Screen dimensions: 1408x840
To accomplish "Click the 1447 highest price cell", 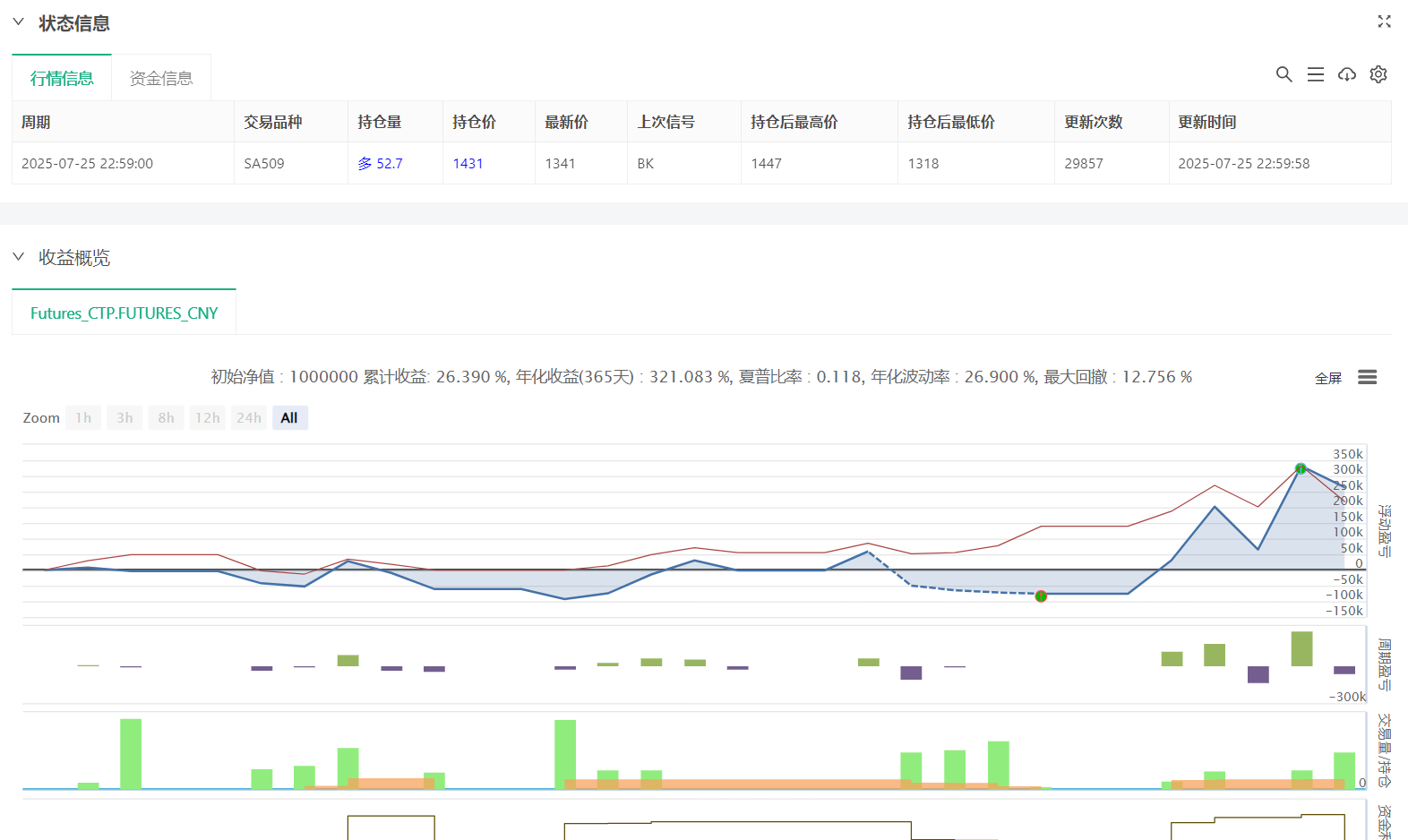I will click(820, 163).
